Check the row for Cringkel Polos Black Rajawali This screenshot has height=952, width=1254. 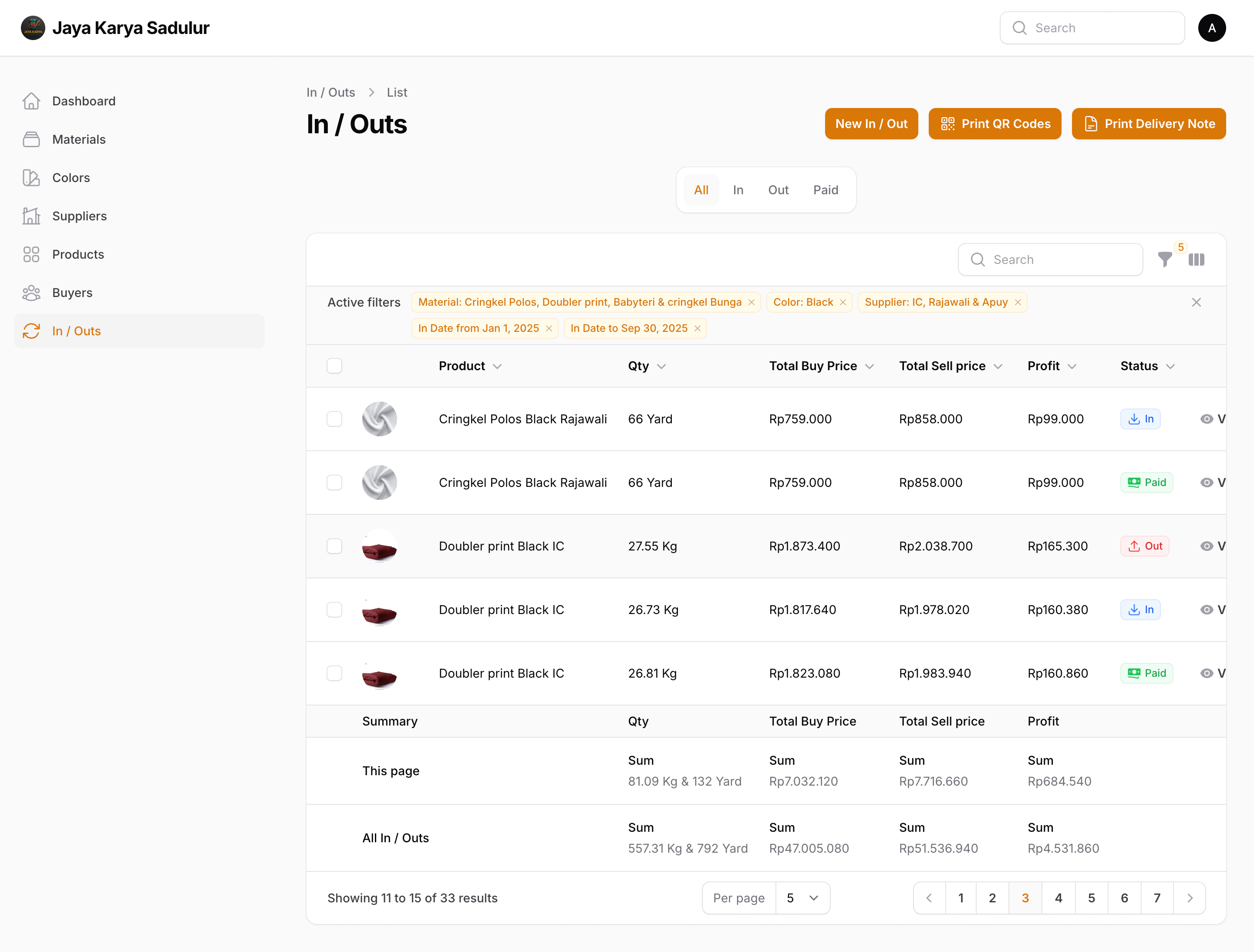pos(334,419)
